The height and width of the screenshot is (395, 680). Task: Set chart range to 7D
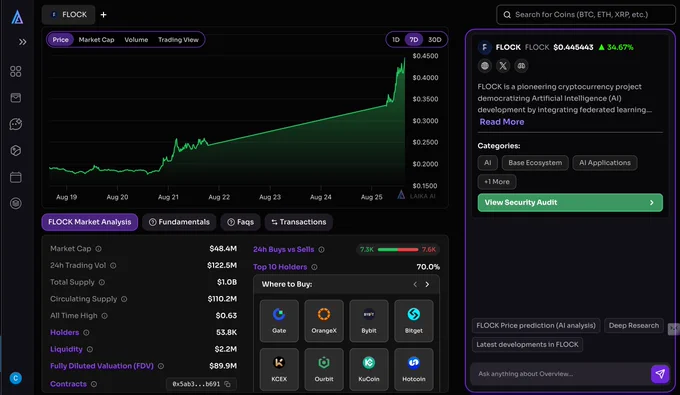tap(414, 40)
